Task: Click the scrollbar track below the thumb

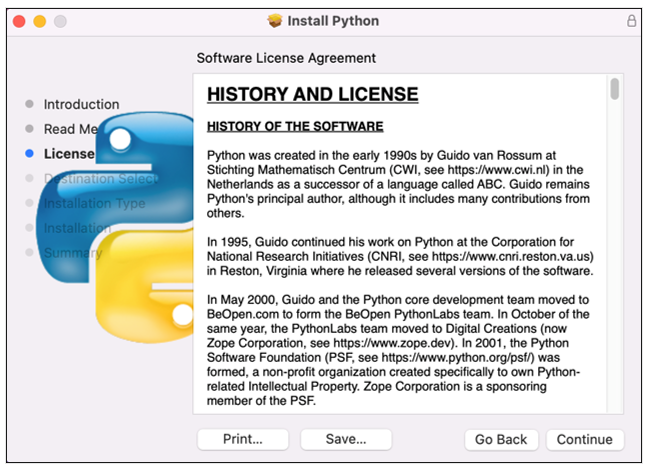Action: pyautogui.click(x=615, y=257)
